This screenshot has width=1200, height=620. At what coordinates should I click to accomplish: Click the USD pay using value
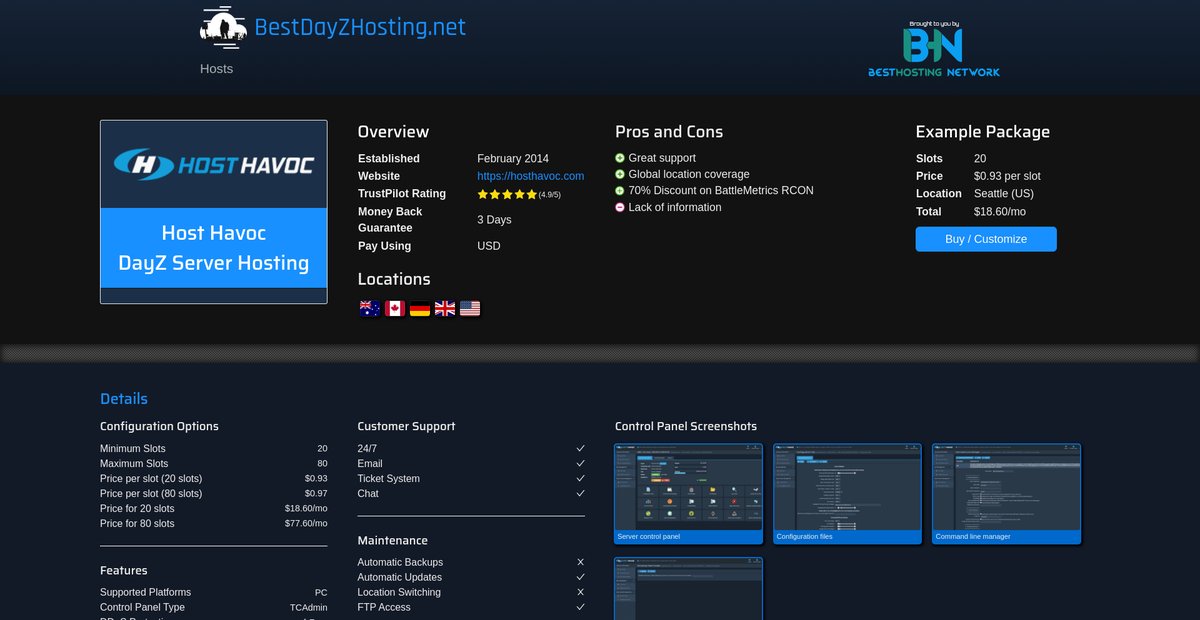coord(489,246)
